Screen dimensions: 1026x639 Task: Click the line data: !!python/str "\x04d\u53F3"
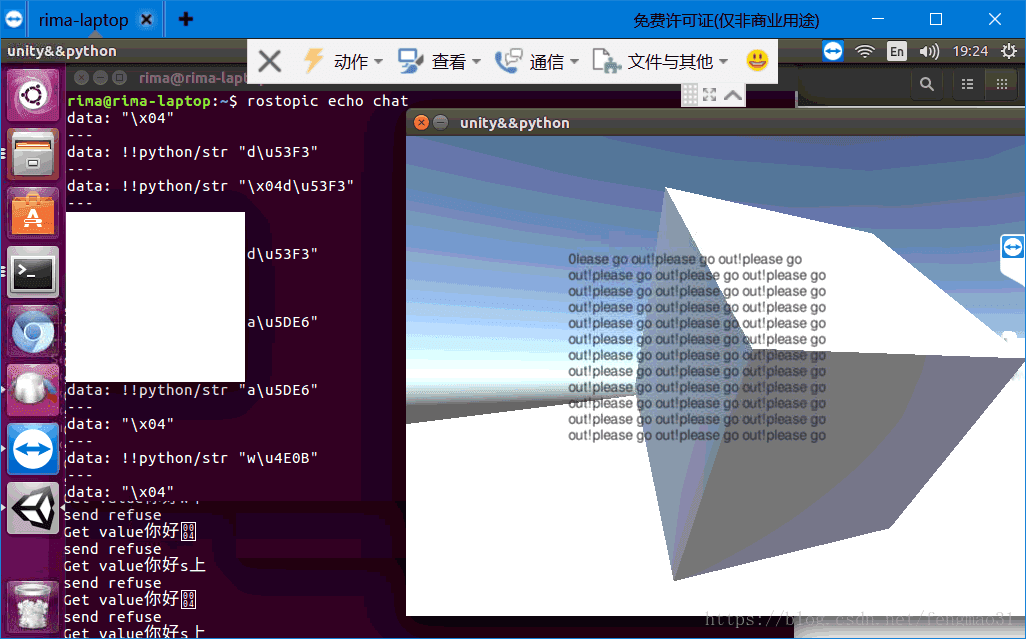pyautogui.click(x=211, y=186)
